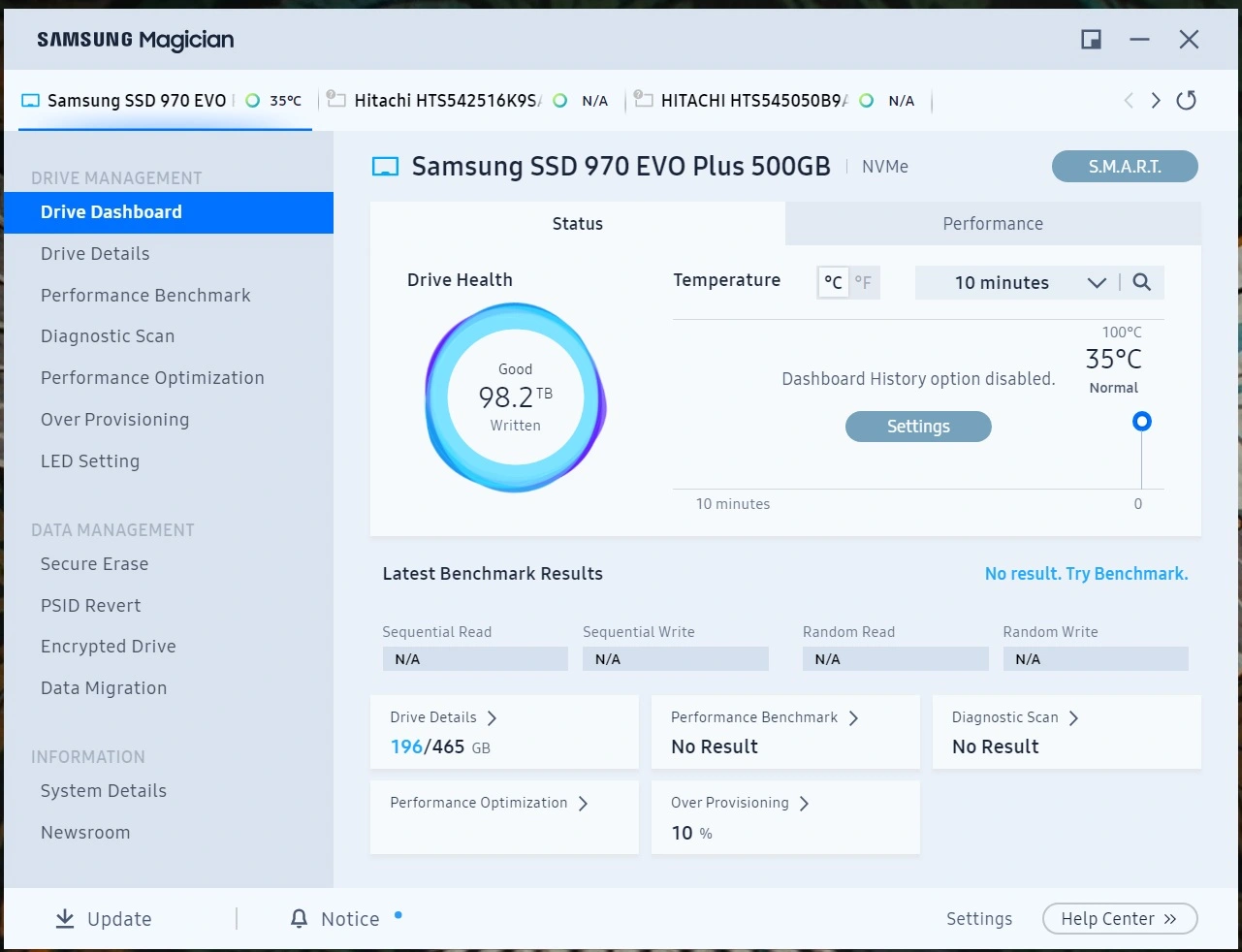The image size is (1242, 952).
Task: Open System Details in sidebar
Action: point(104,791)
